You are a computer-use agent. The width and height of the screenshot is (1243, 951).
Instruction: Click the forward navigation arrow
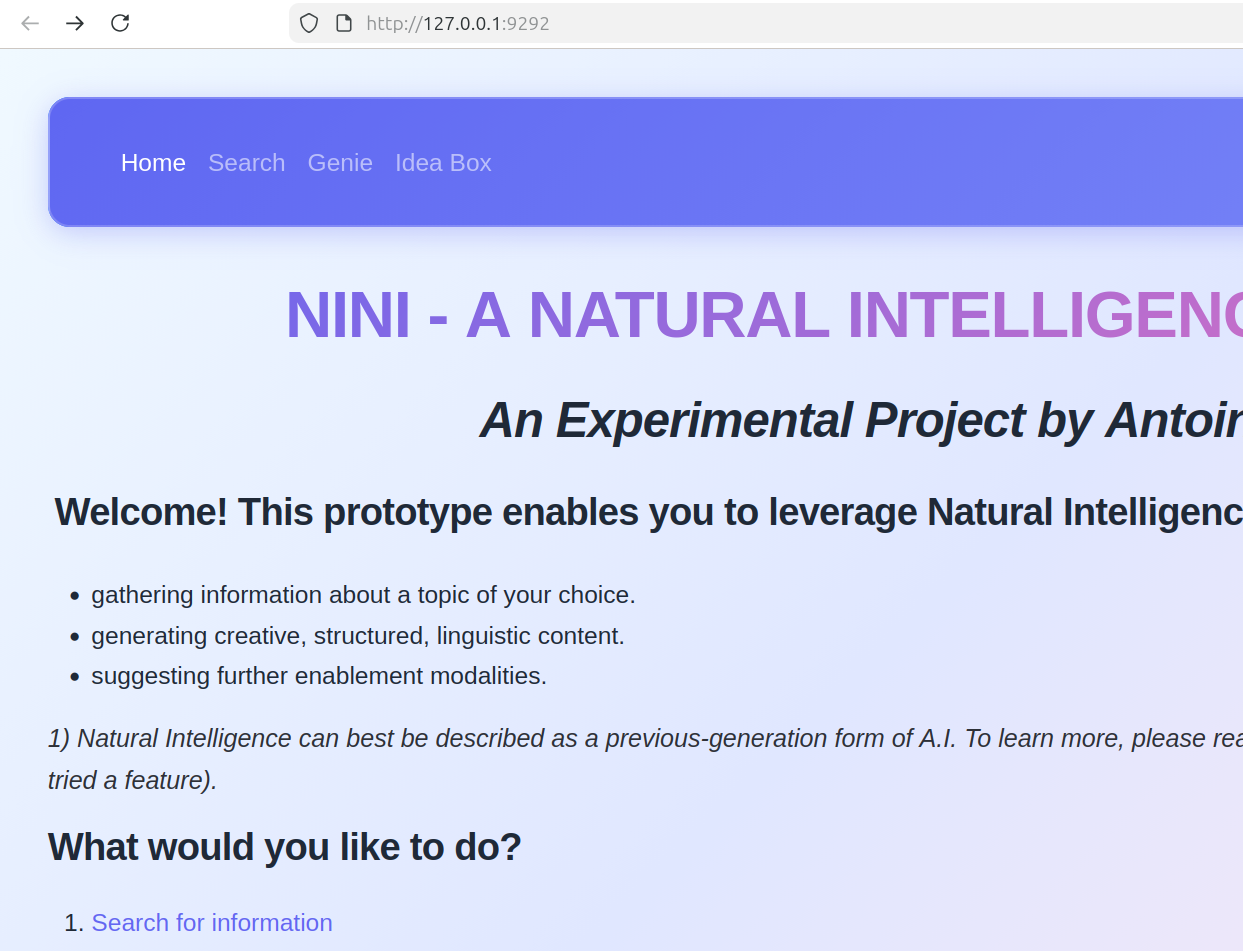[x=74, y=23]
